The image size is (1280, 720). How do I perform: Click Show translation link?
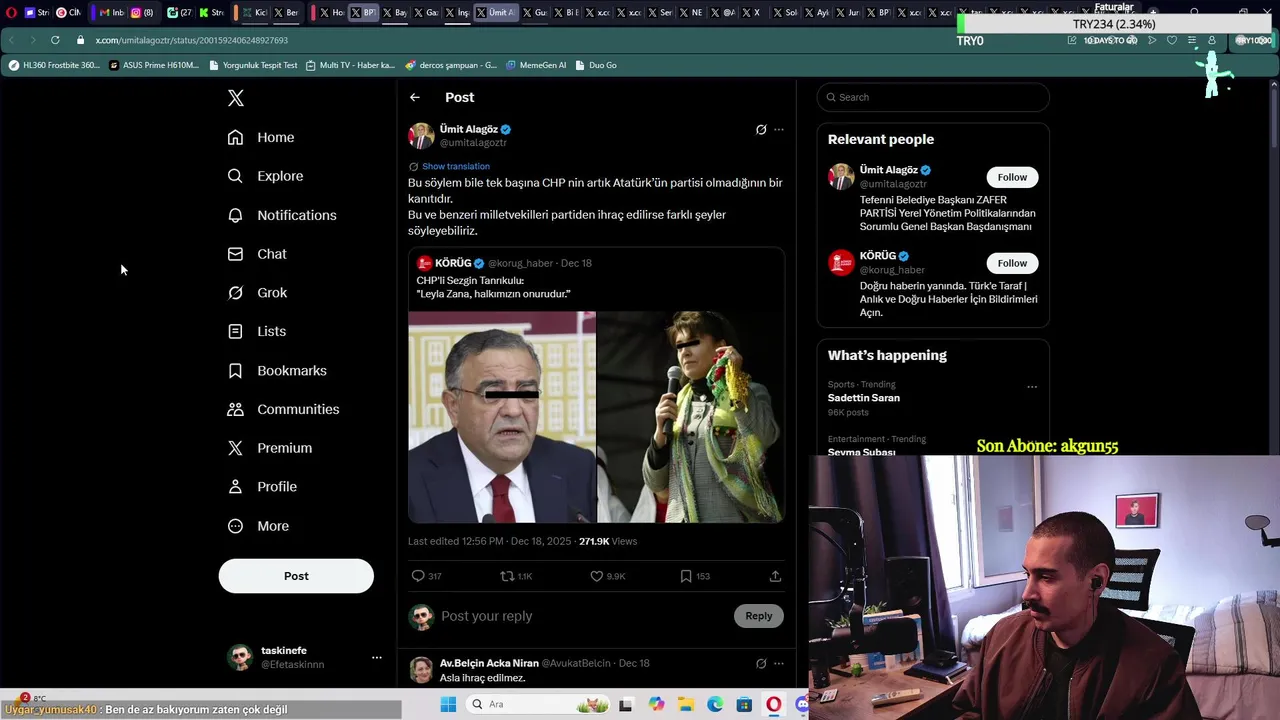tap(456, 166)
